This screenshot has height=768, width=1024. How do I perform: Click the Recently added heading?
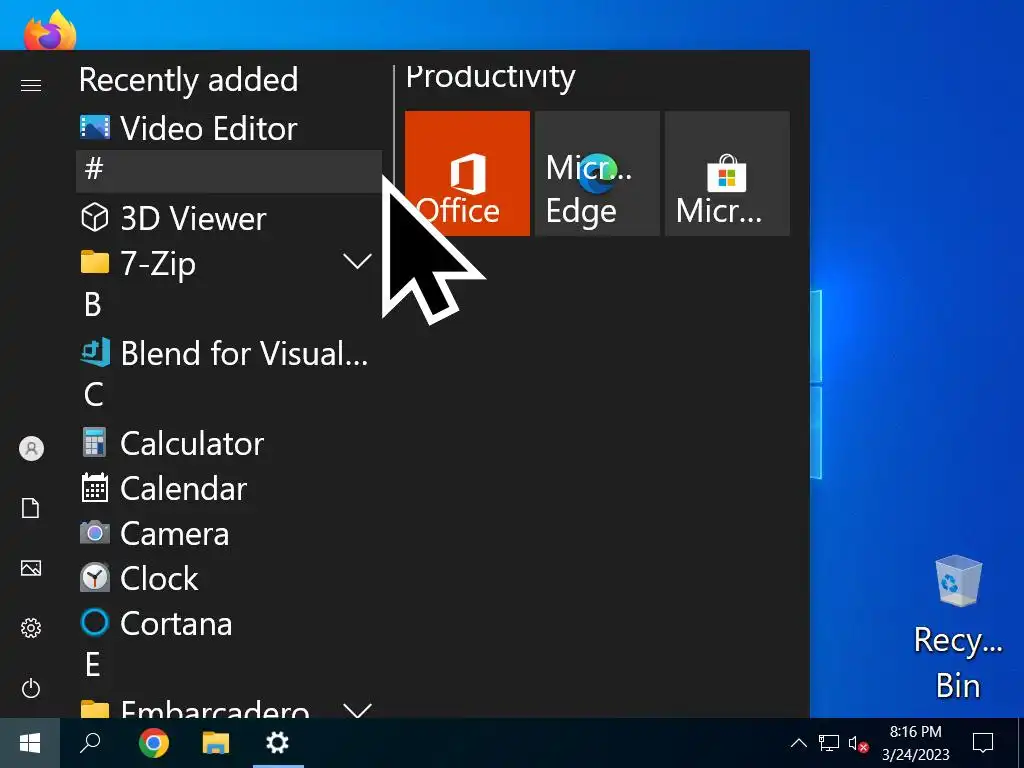click(x=189, y=80)
